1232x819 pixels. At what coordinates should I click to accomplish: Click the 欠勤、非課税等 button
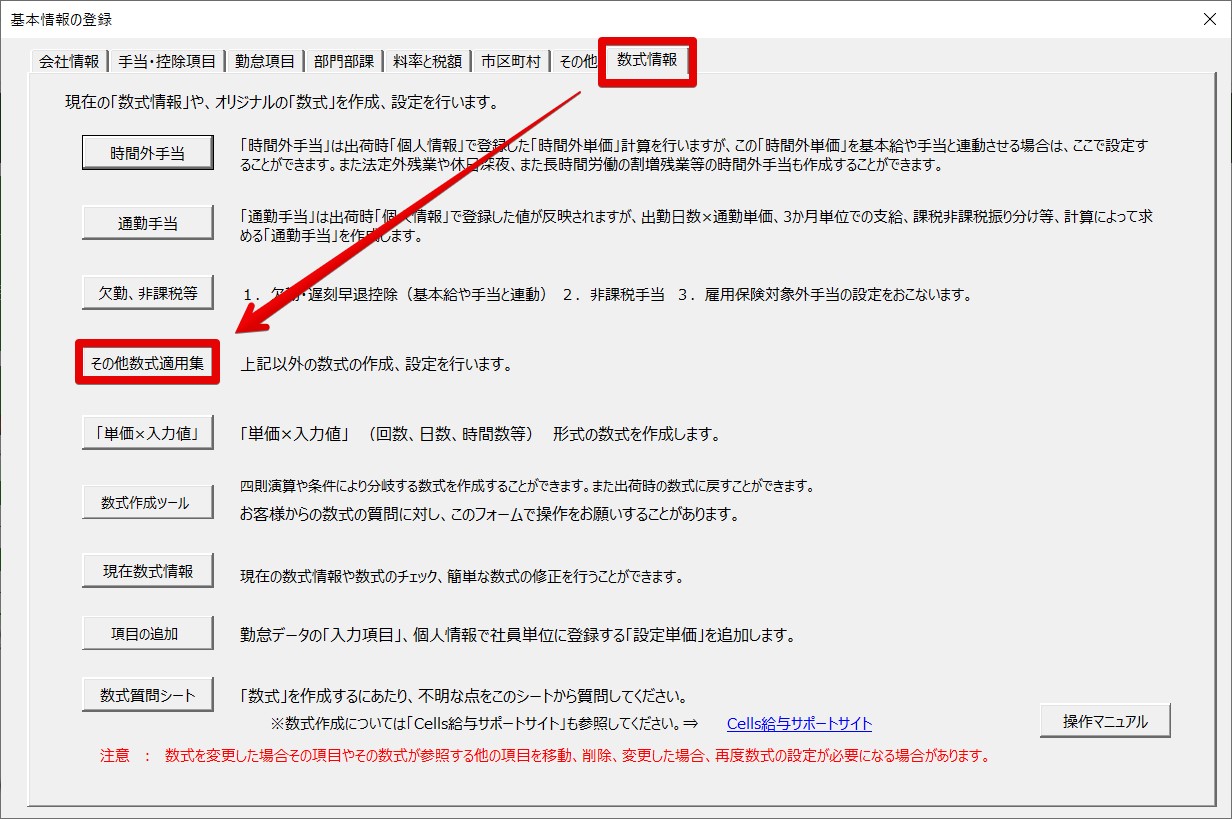coord(147,293)
